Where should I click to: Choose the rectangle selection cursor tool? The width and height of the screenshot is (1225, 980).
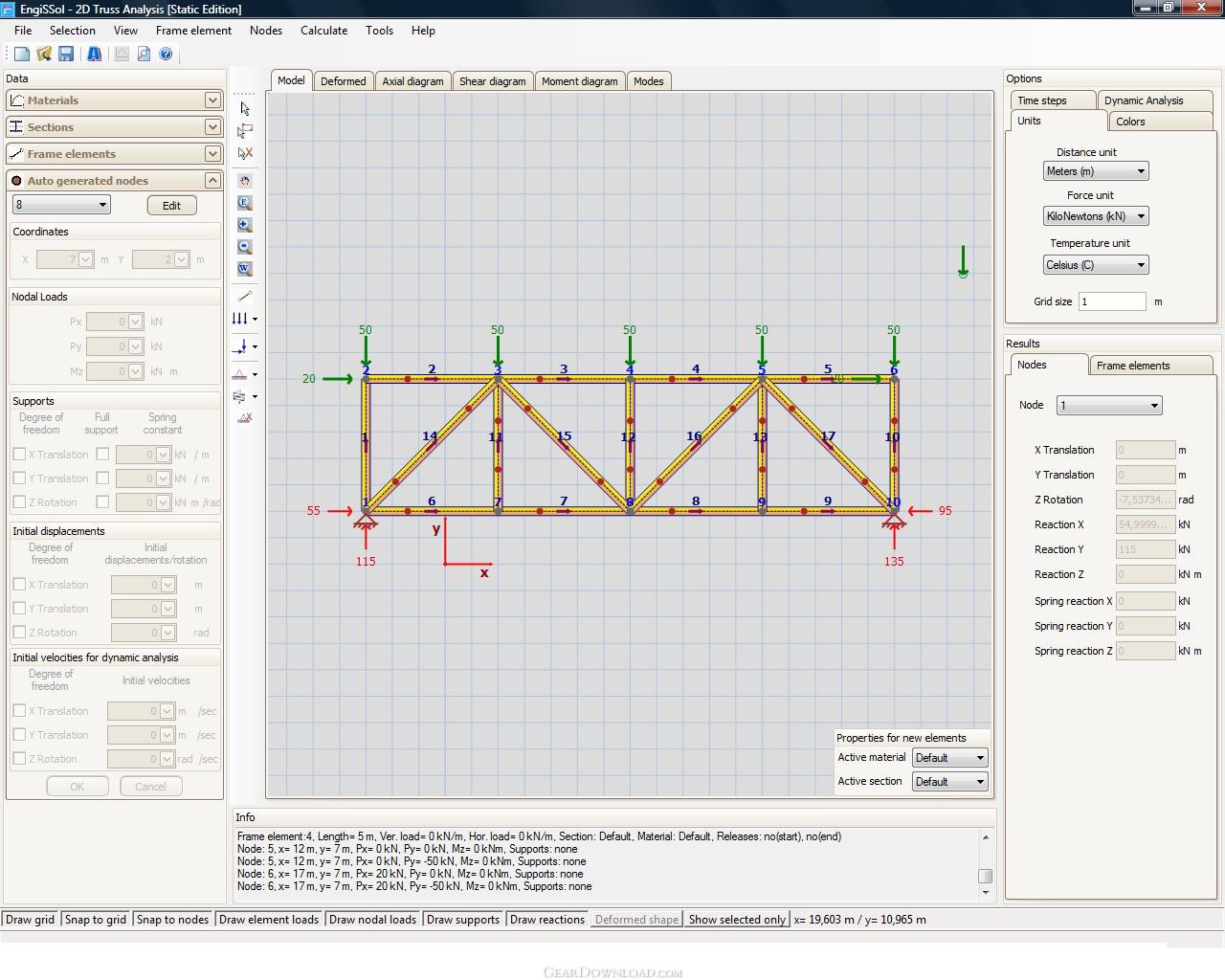tap(245, 131)
